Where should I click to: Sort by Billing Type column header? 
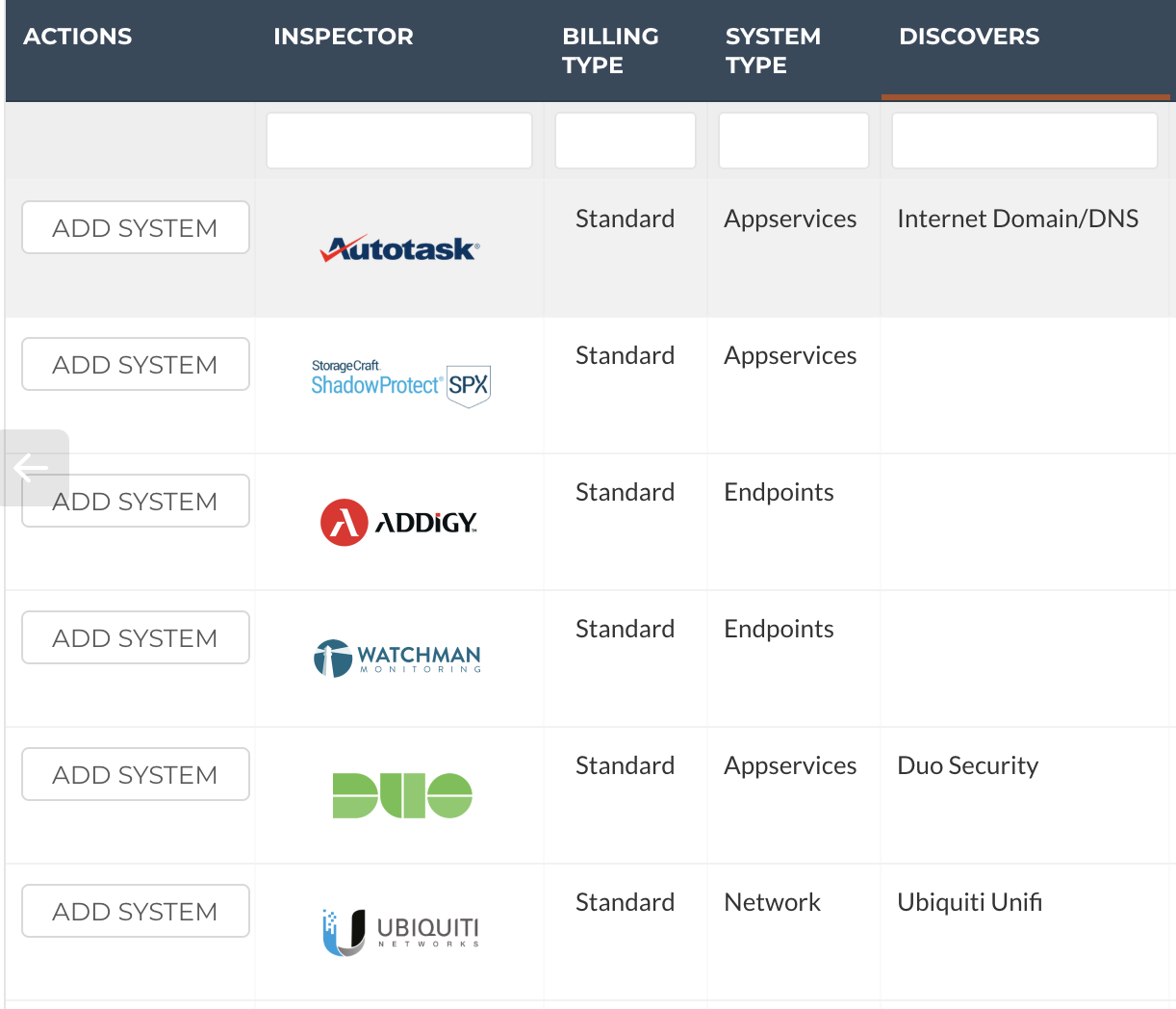[610, 51]
